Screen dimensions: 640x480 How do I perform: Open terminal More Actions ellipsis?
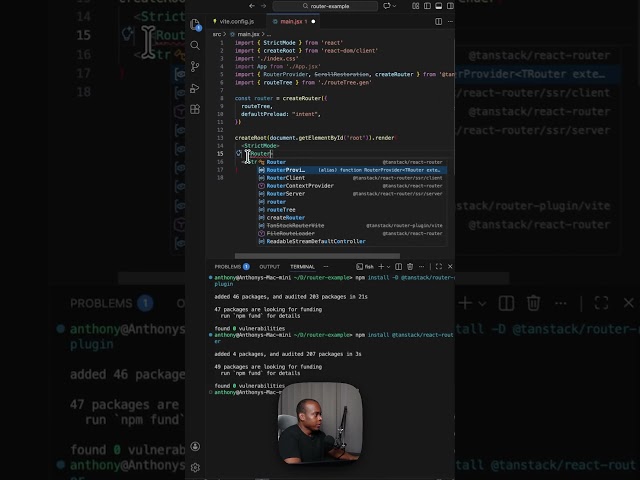click(x=421, y=267)
